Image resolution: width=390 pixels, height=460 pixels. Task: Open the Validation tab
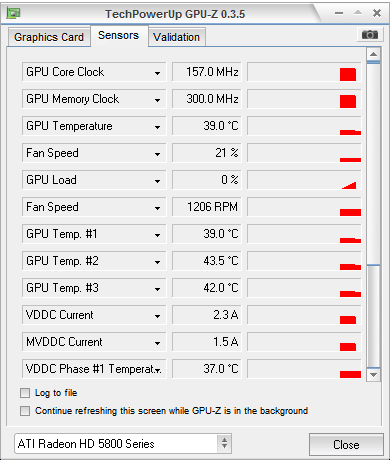click(x=177, y=37)
